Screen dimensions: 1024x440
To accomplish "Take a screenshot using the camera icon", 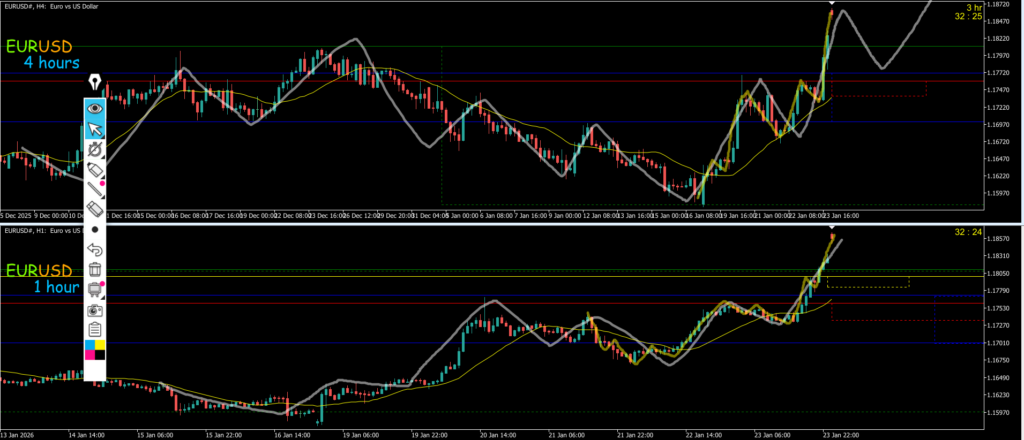I will (95, 310).
